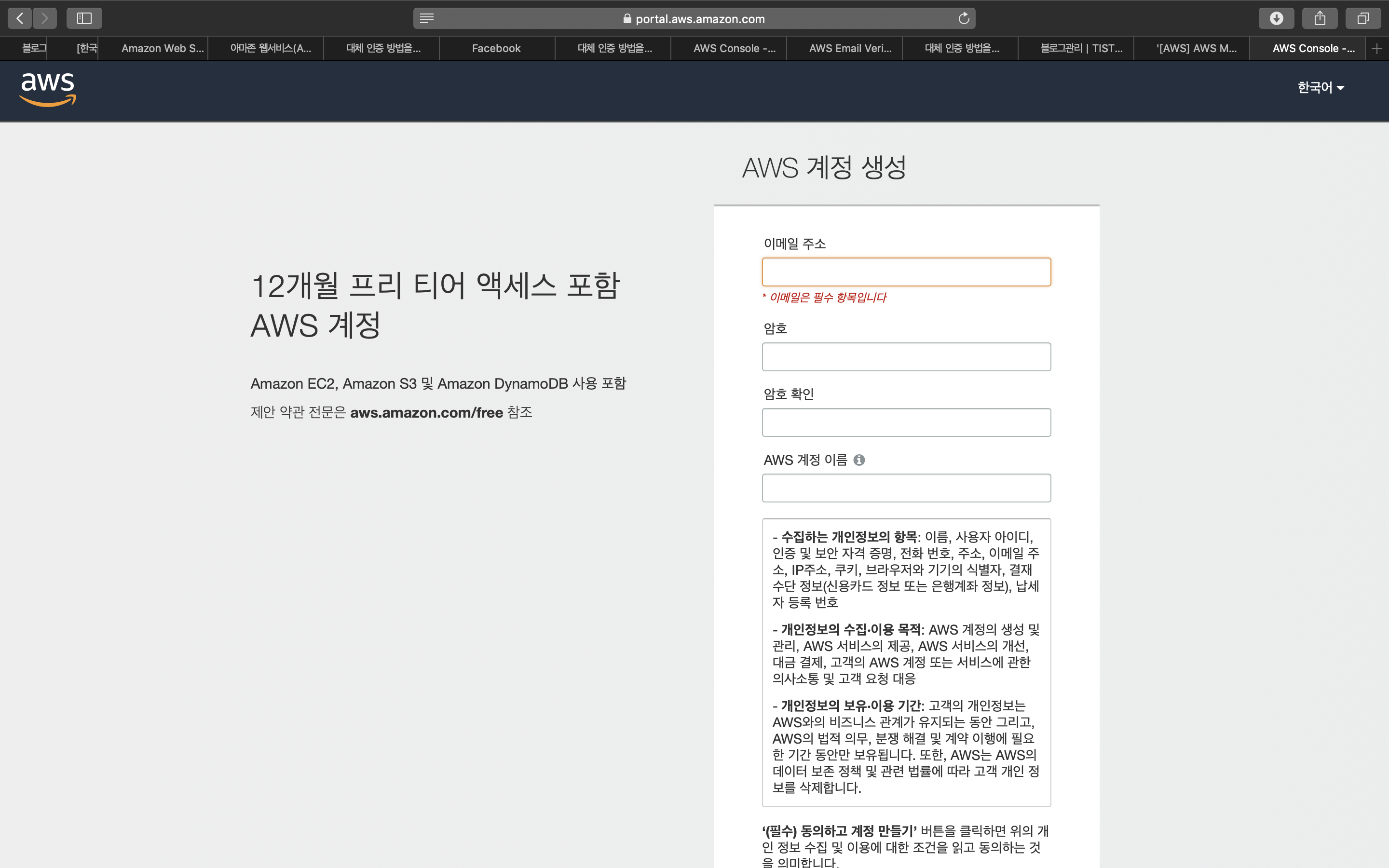The width and height of the screenshot is (1389, 868).
Task: Click the email required error message
Action: coord(824,298)
